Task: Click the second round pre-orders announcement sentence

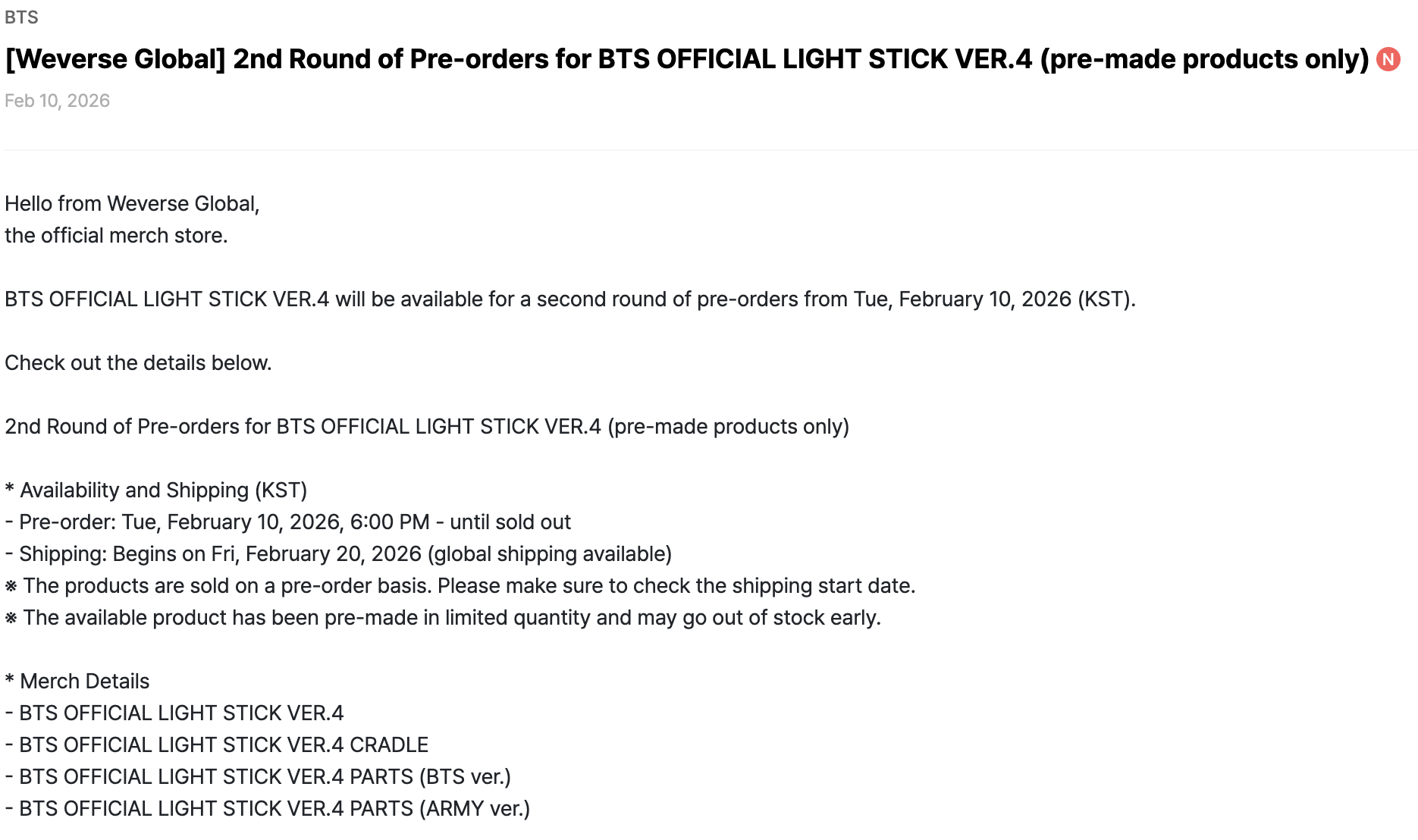Action: click(569, 299)
